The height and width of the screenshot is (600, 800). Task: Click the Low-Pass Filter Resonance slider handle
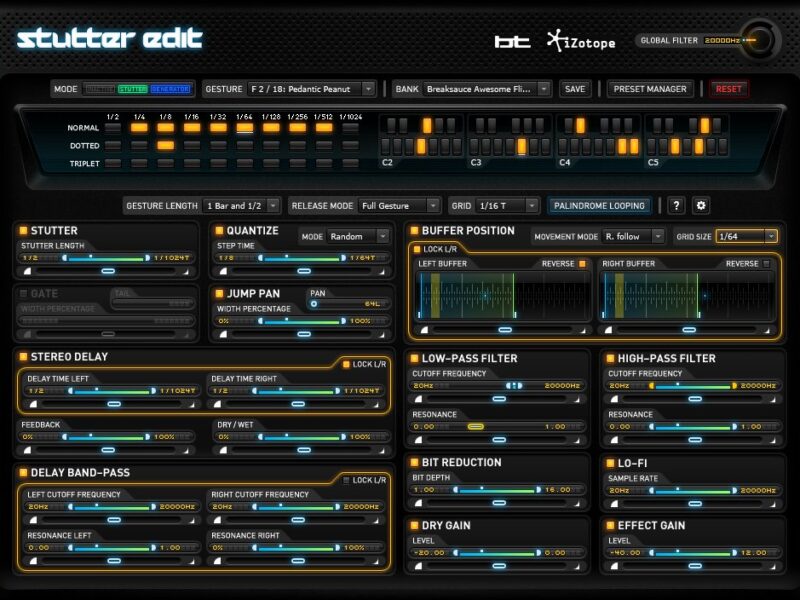tap(476, 426)
